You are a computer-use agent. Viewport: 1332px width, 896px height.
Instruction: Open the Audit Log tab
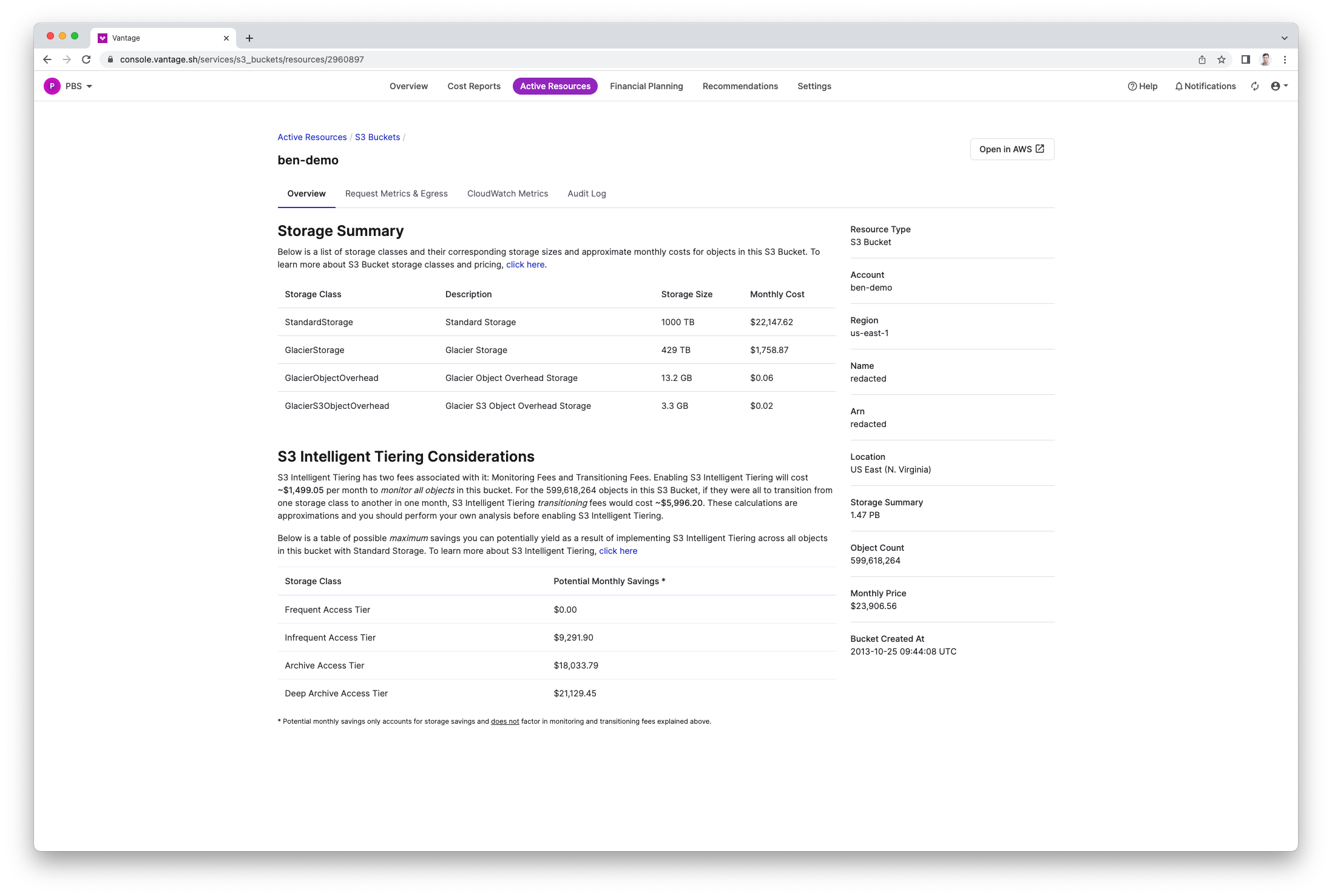point(586,193)
